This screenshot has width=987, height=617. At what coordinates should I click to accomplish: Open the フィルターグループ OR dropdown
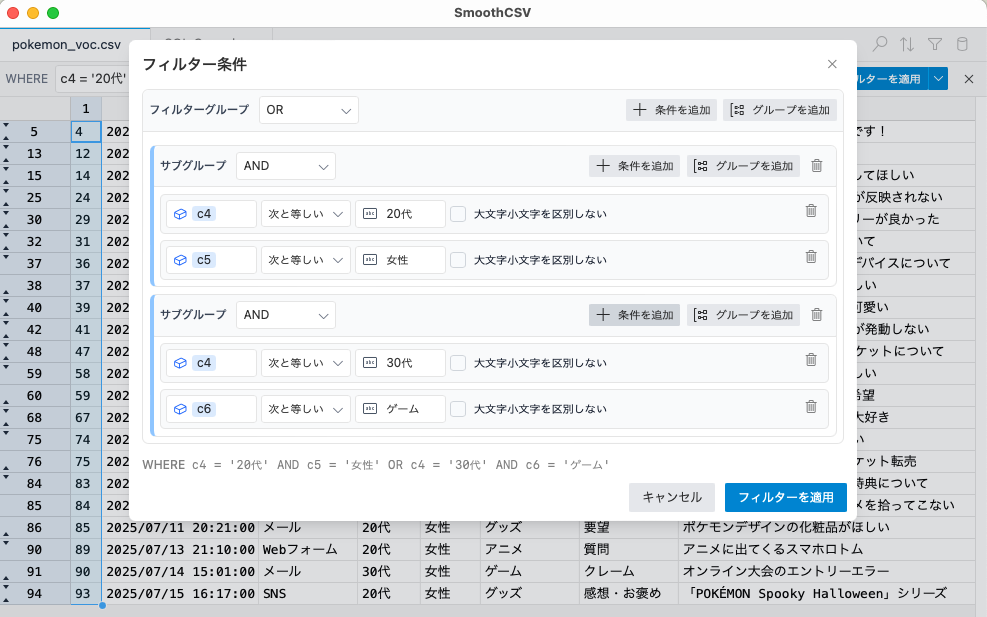(308, 110)
